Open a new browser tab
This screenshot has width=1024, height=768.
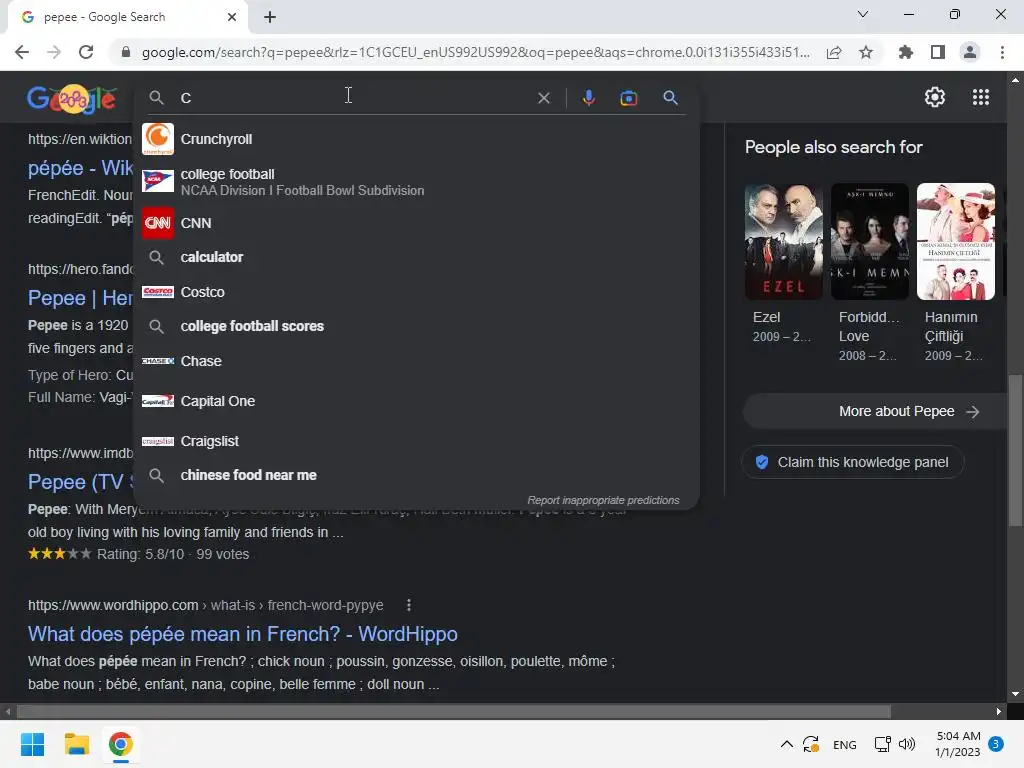[x=270, y=17]
